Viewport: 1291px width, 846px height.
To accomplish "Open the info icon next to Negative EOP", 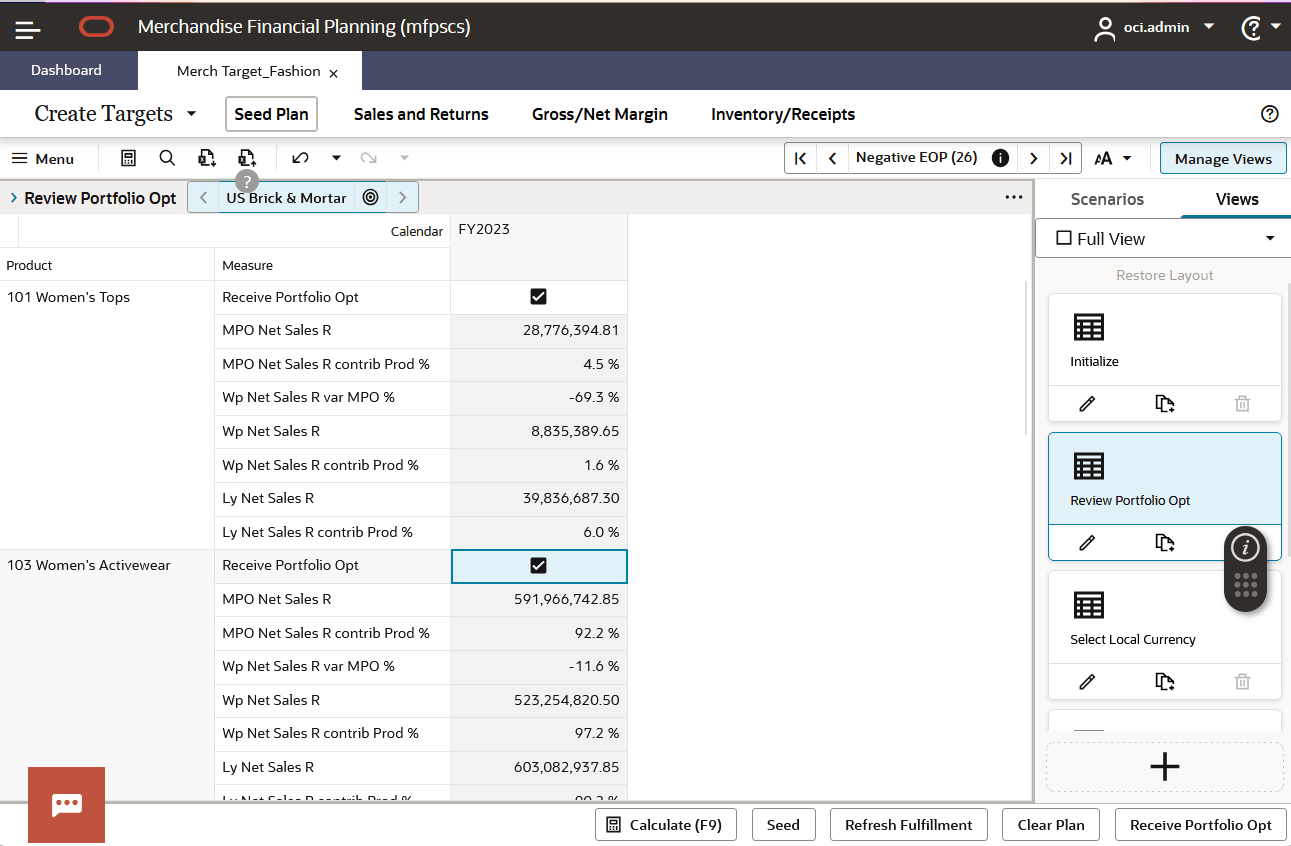I will click(999, 158).
